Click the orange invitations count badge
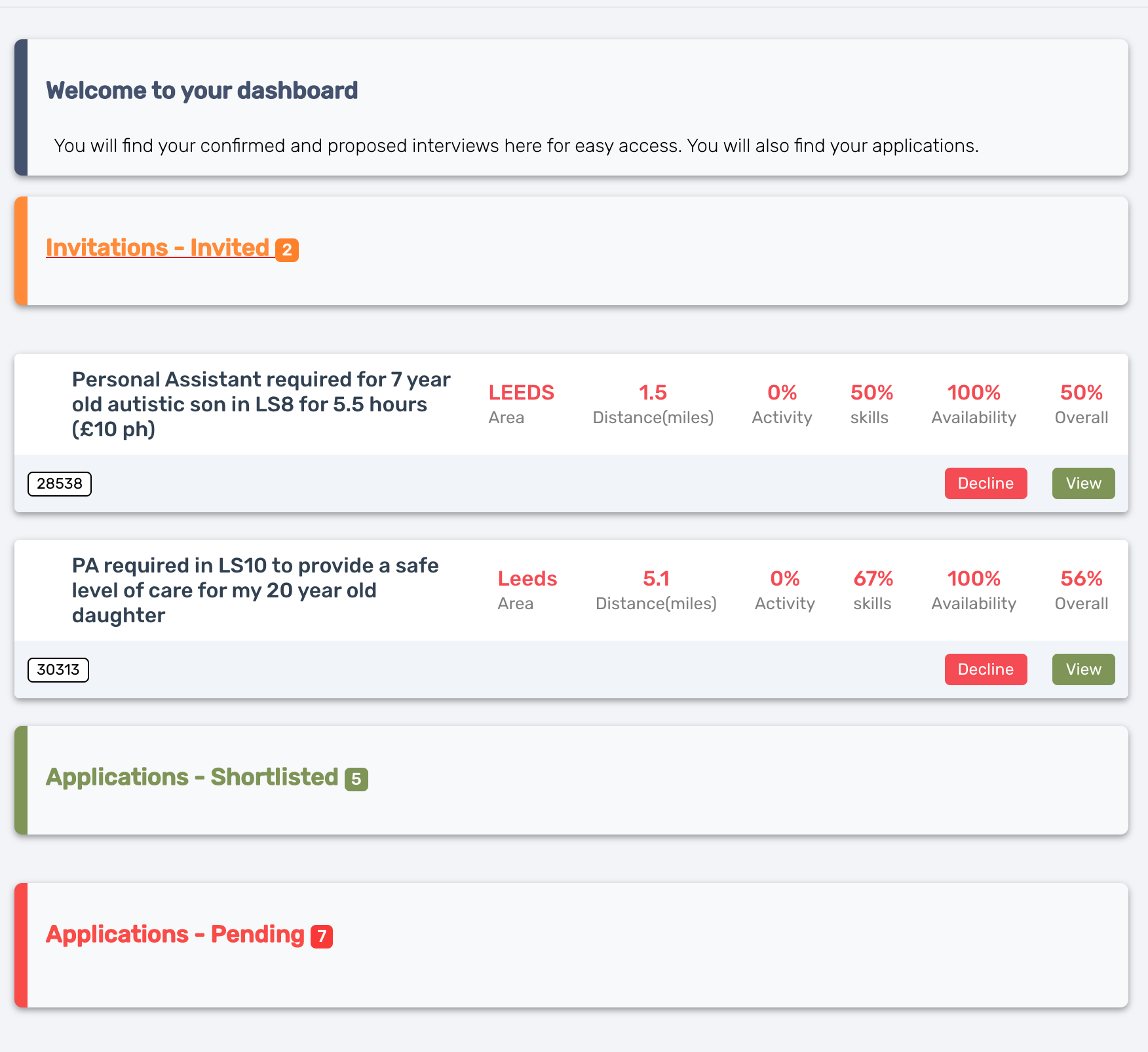This screenshot has height=1052, width=1148. tap(287, 250)
